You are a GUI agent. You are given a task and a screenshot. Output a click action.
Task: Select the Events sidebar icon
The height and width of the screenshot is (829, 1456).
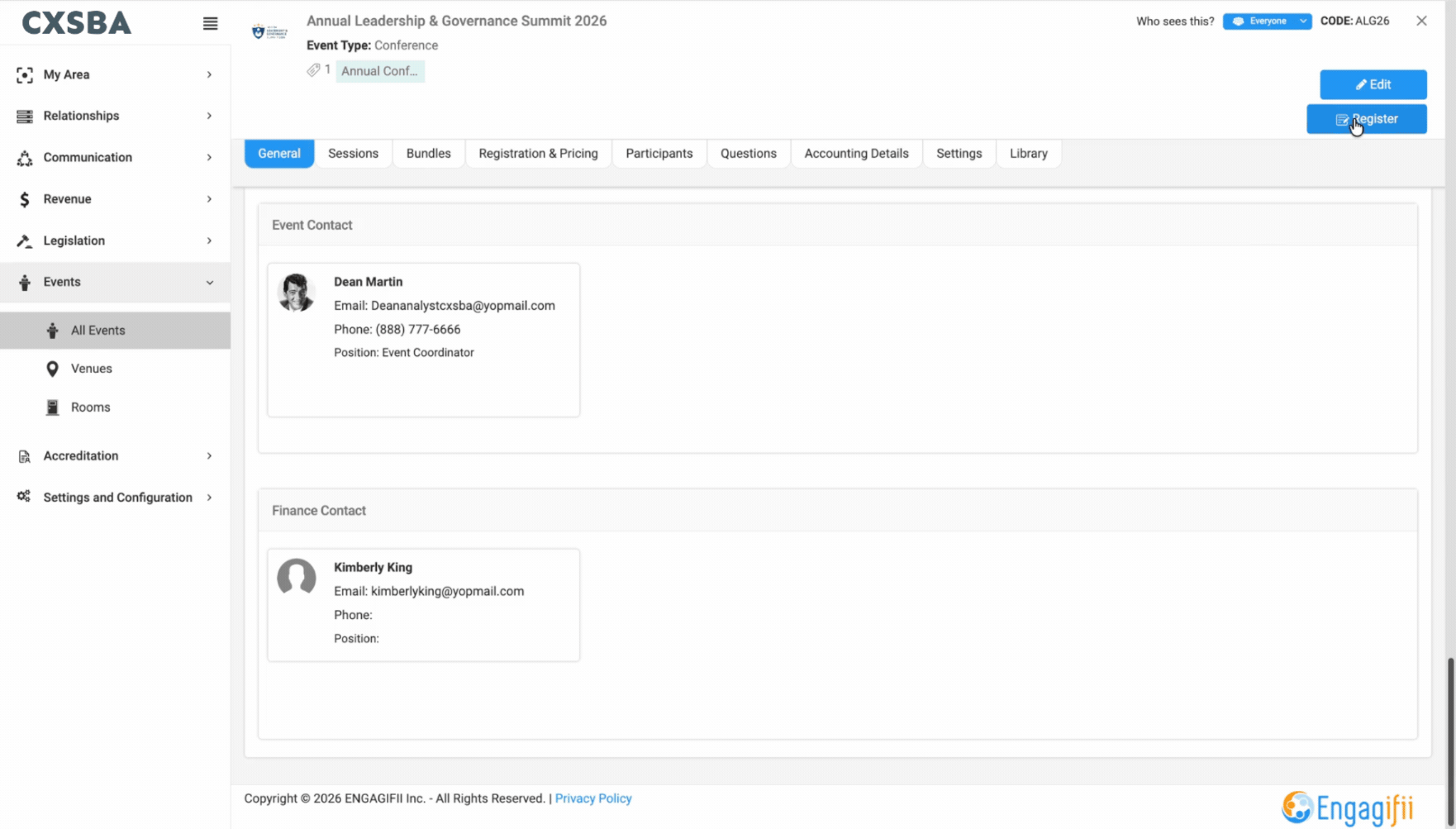click(x=23, y=282)
